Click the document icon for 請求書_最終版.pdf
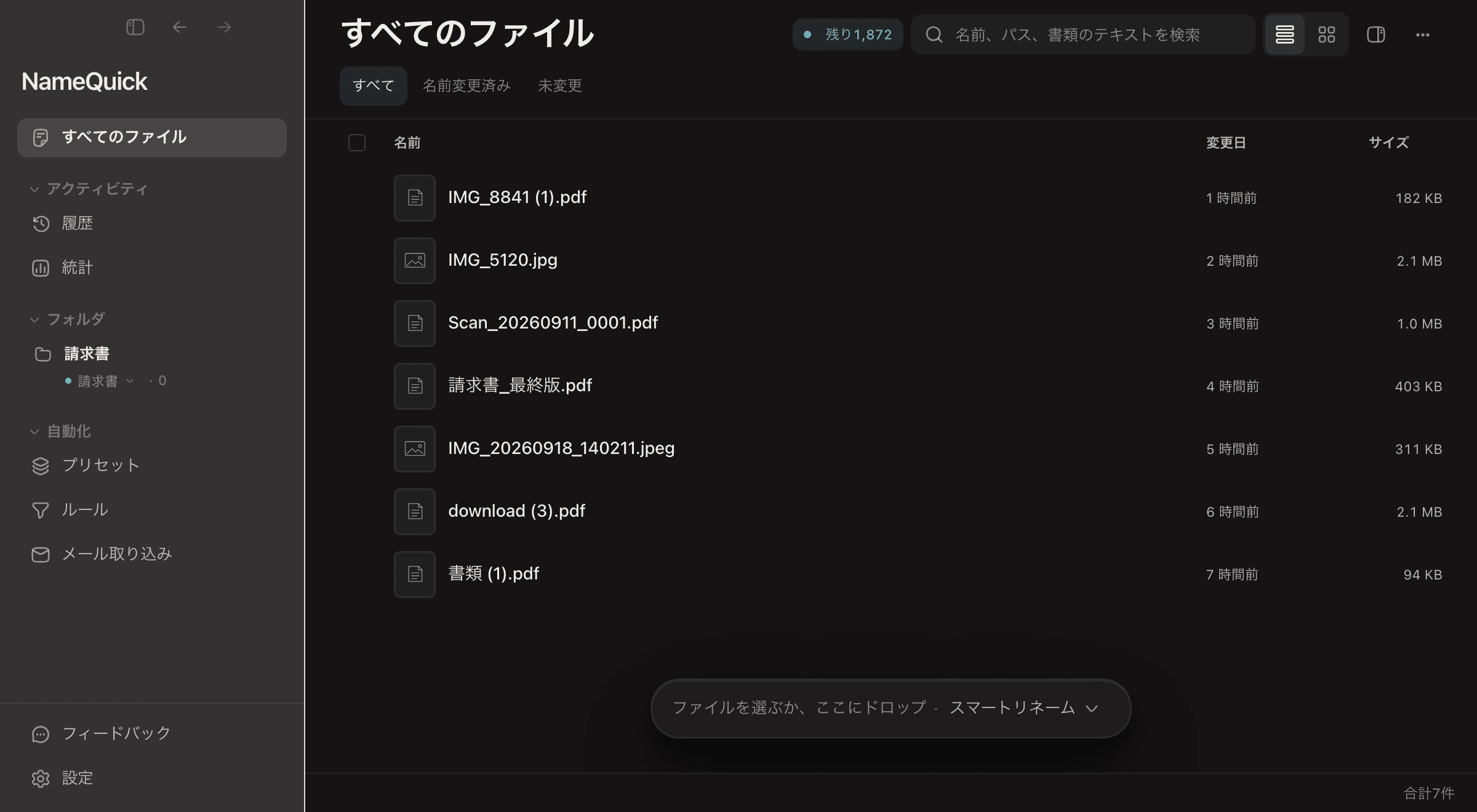Viewport: 1477px width, 812px height. click(415, 386)
